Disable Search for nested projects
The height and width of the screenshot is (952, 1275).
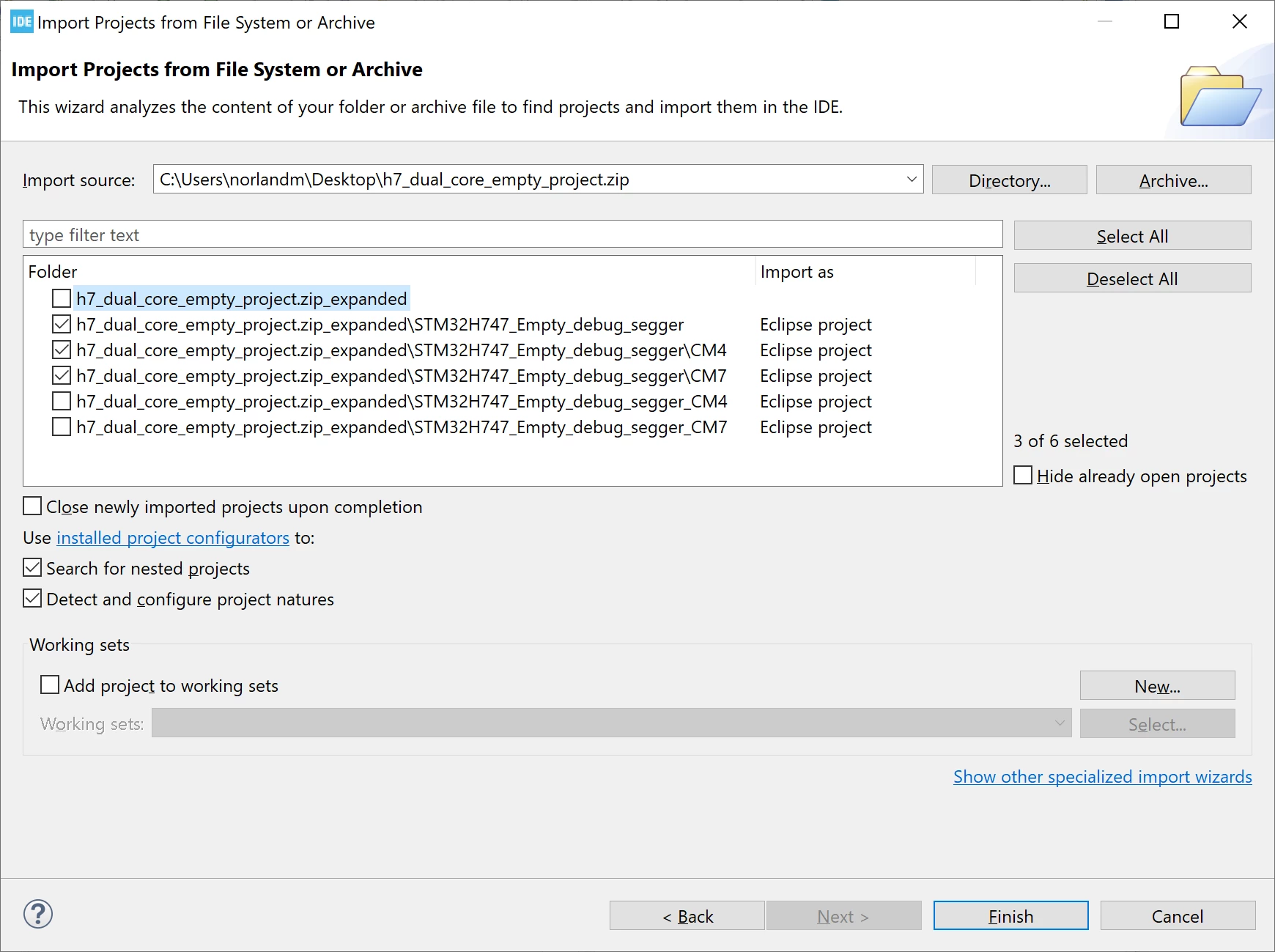pos(32,568)
